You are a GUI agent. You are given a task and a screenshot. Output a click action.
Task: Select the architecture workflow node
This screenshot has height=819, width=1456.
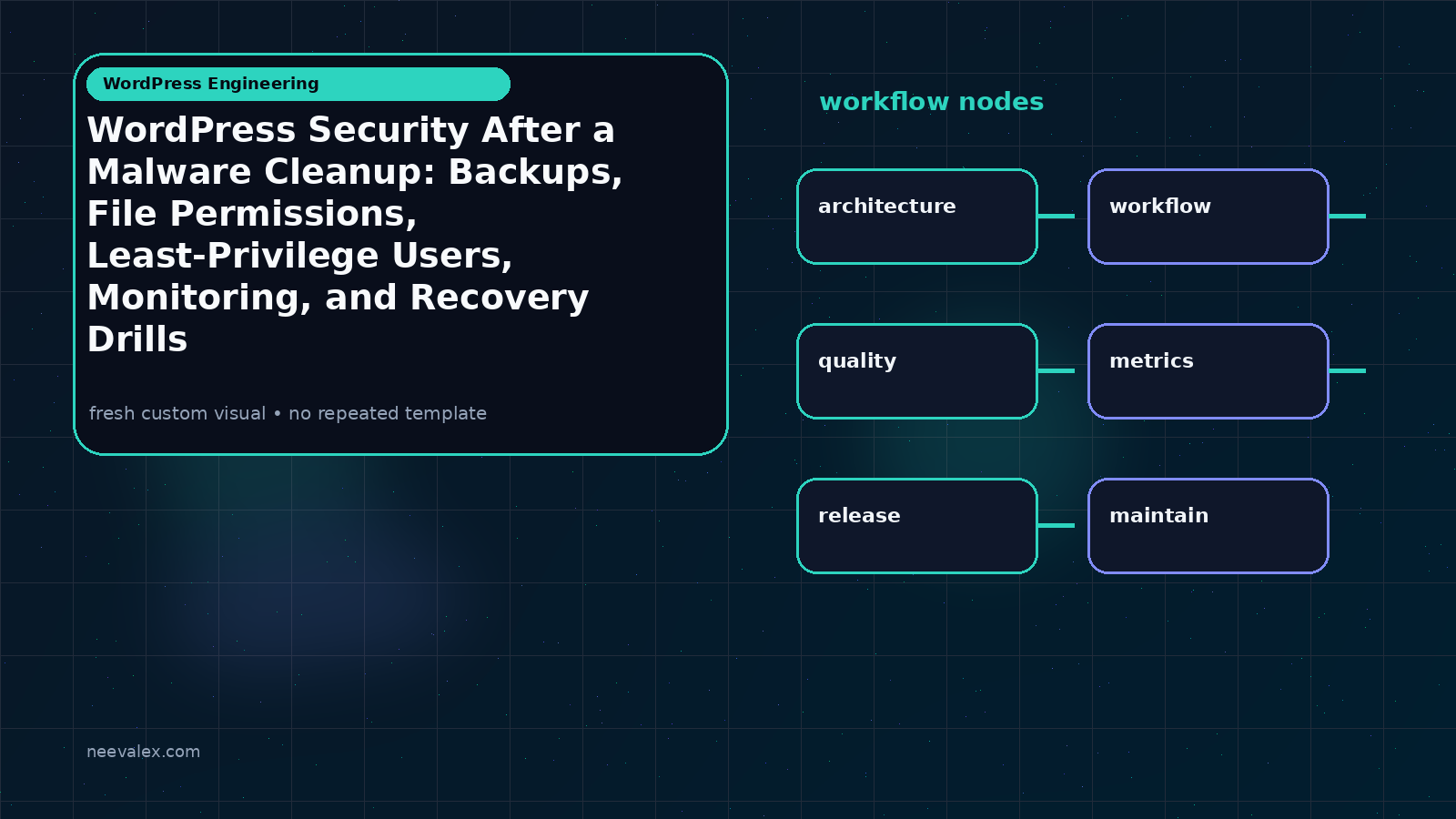click(x=917, y=217)
